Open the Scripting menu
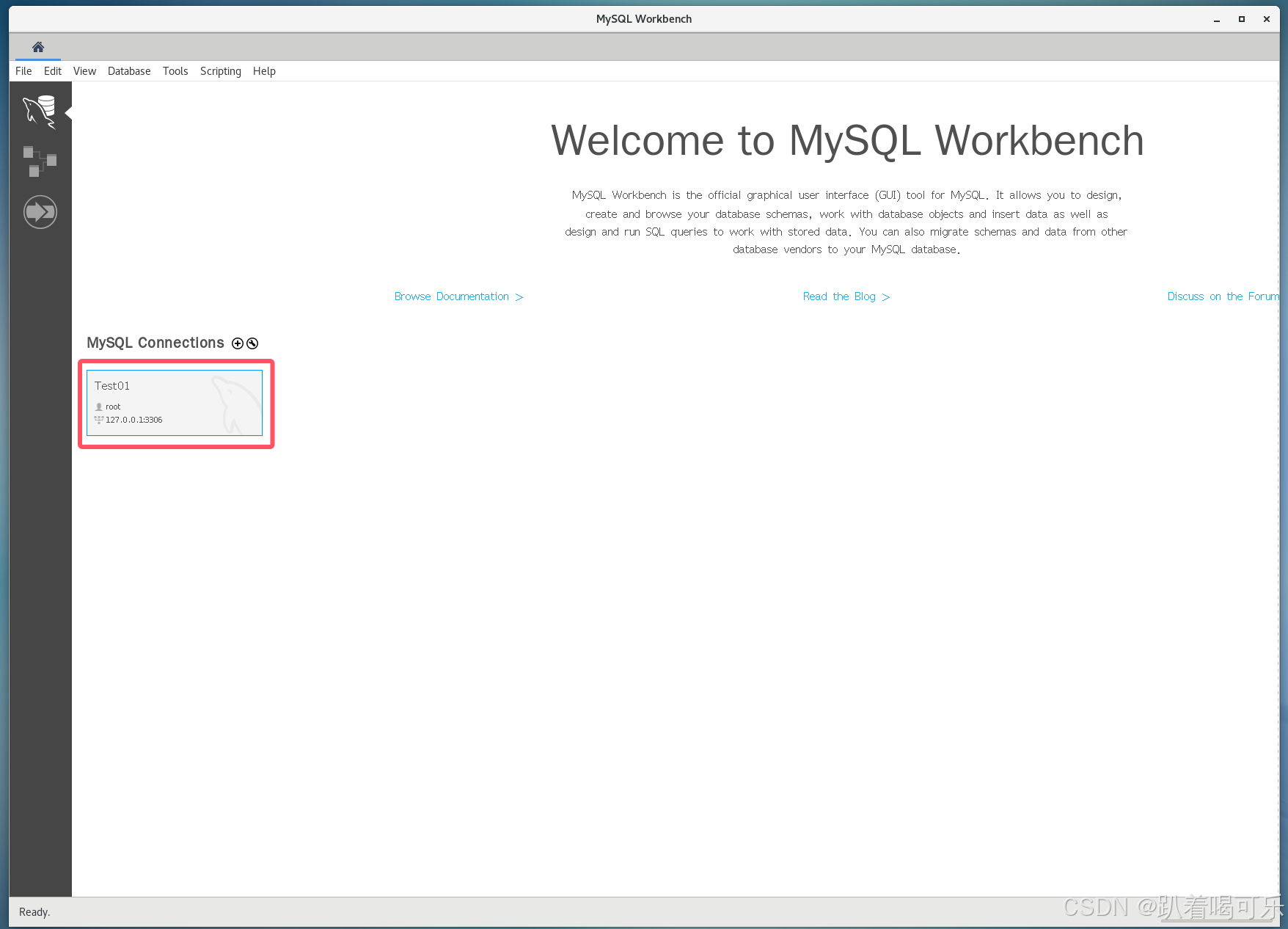Image resolution: width=1288 pixels, height=929 pixels. [x=221, y=71]
